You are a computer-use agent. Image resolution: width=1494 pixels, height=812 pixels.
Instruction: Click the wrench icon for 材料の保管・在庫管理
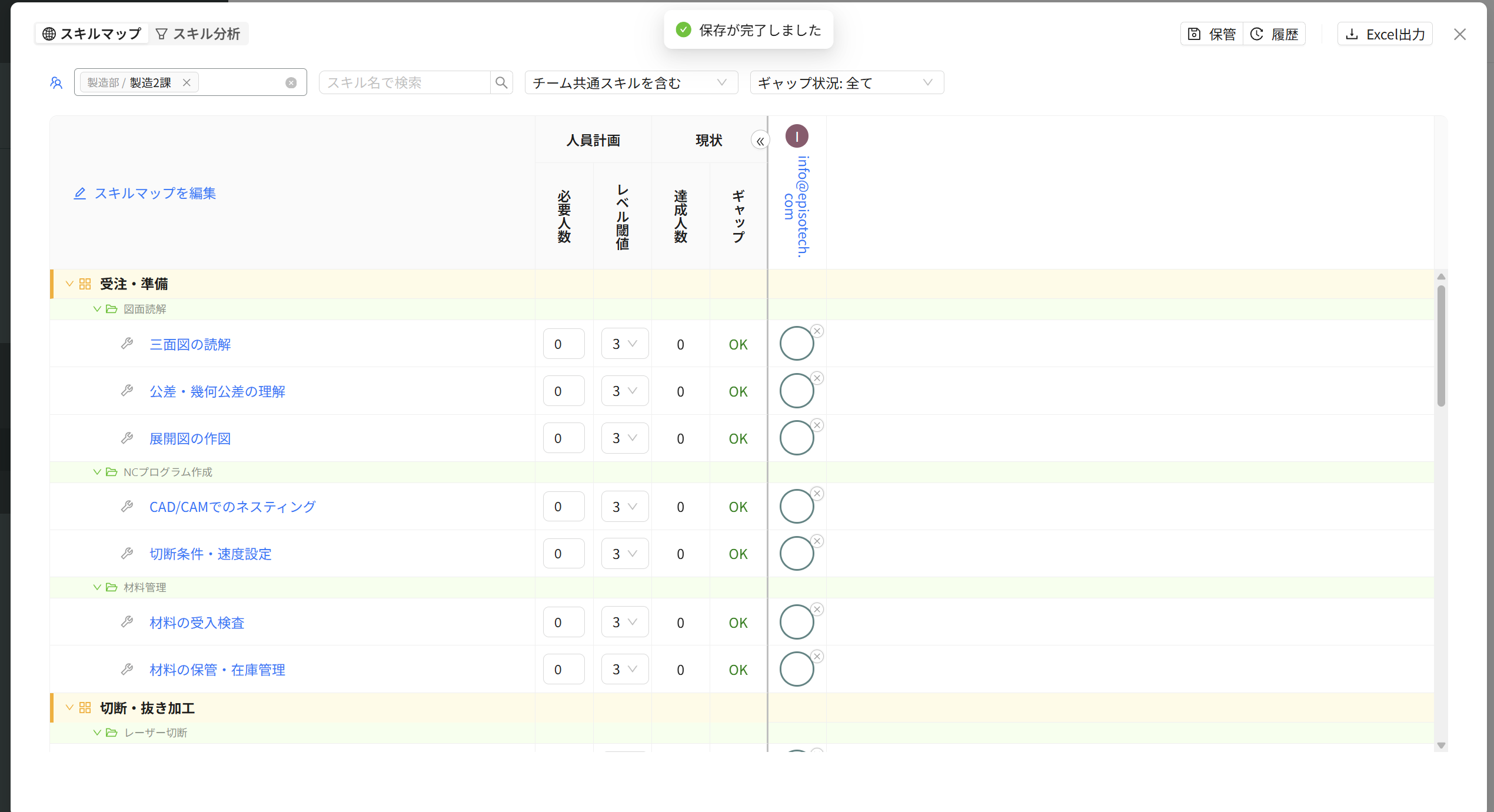tap(127, 669)
